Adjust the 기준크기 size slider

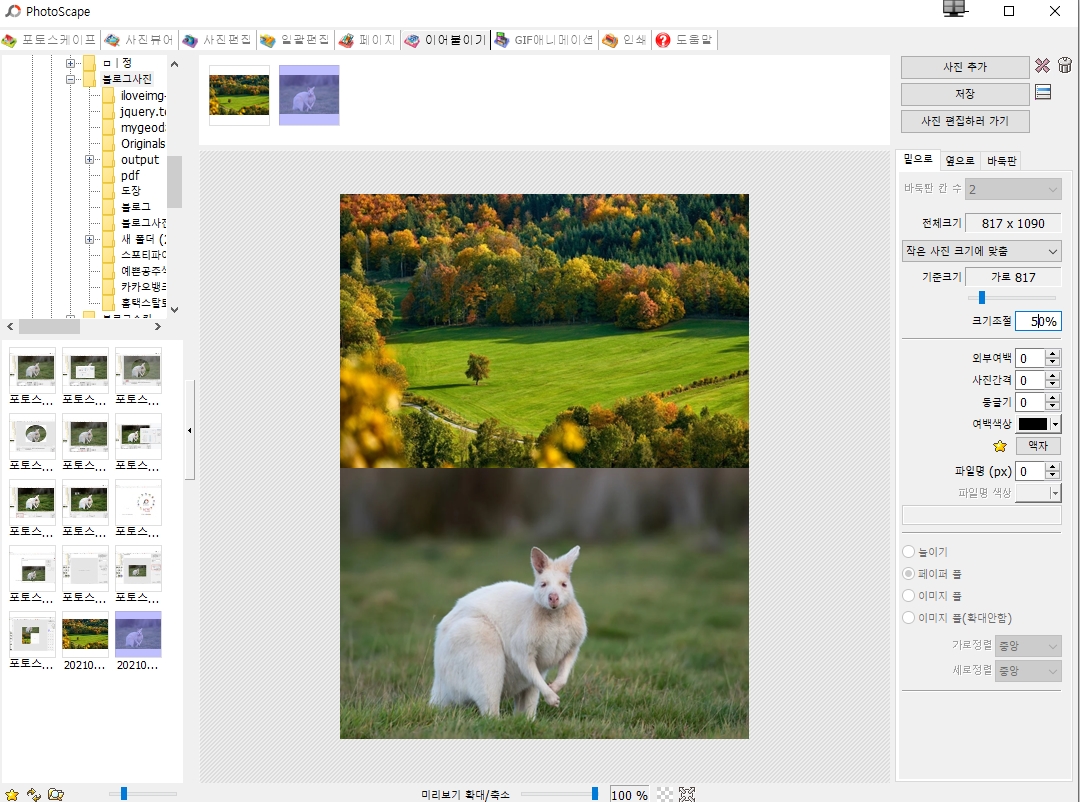(x=982, y=298)
